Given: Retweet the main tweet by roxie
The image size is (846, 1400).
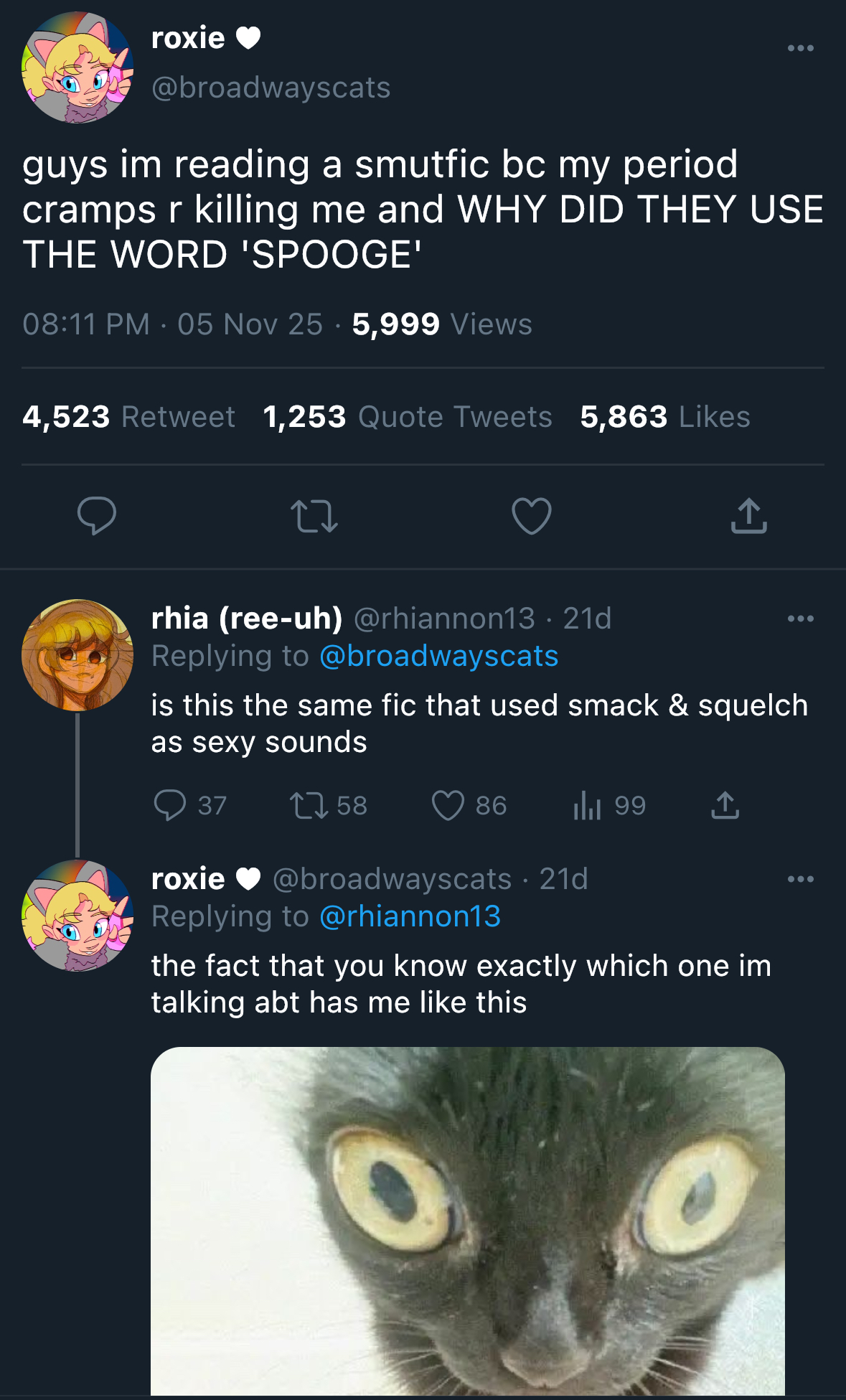Looking at the screenshot, I should (314, 516).
